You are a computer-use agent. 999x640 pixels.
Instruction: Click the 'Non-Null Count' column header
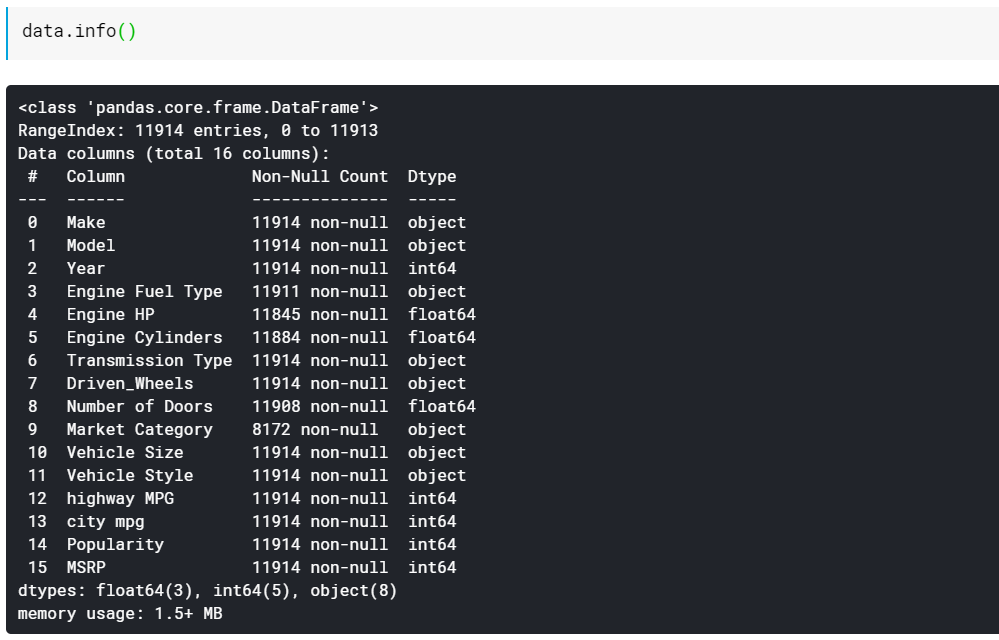click(x=319, y=176)
